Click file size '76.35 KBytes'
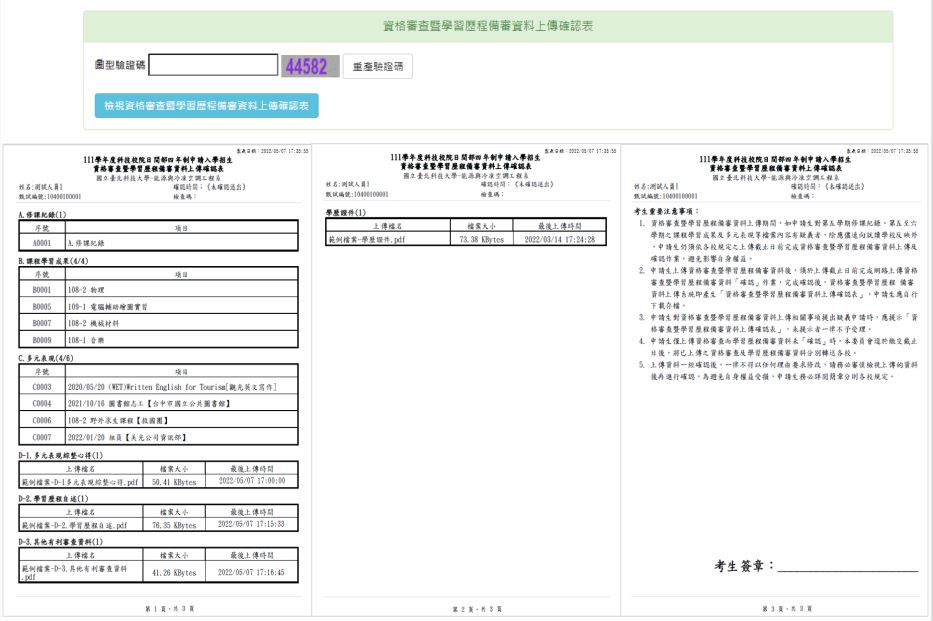 point(174,525)
